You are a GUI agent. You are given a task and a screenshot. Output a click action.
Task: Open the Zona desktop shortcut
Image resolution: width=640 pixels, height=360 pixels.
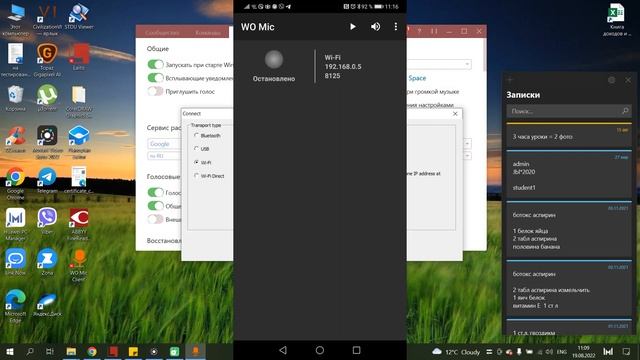(x=47, y=262)
